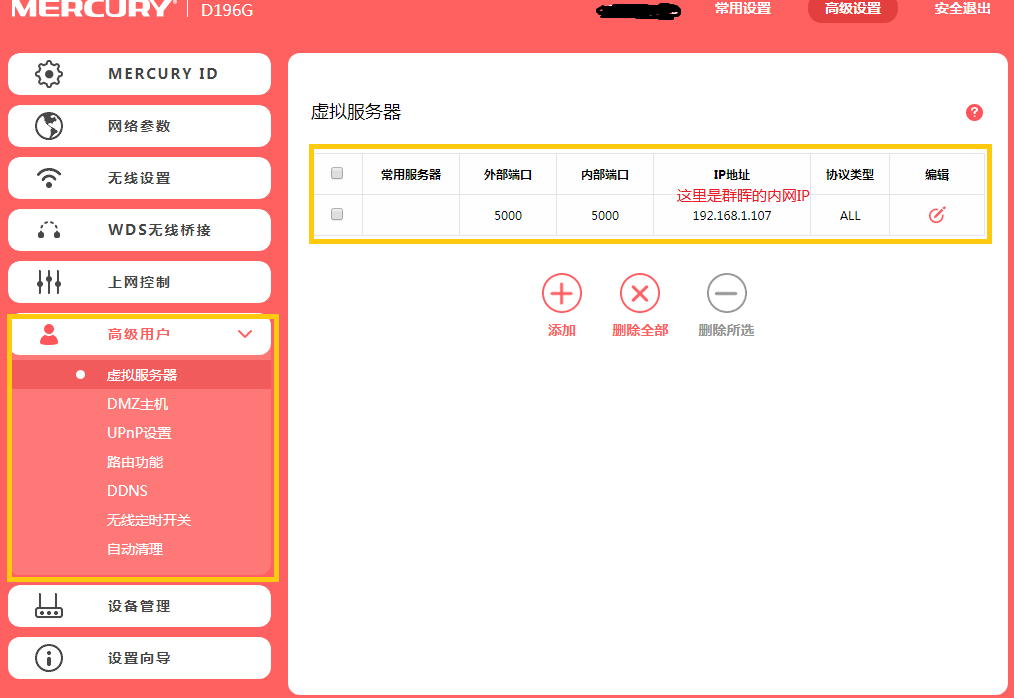Select 高级设置 in the top bar
This screenshot has width=1014, height=698.
point(852,11)
